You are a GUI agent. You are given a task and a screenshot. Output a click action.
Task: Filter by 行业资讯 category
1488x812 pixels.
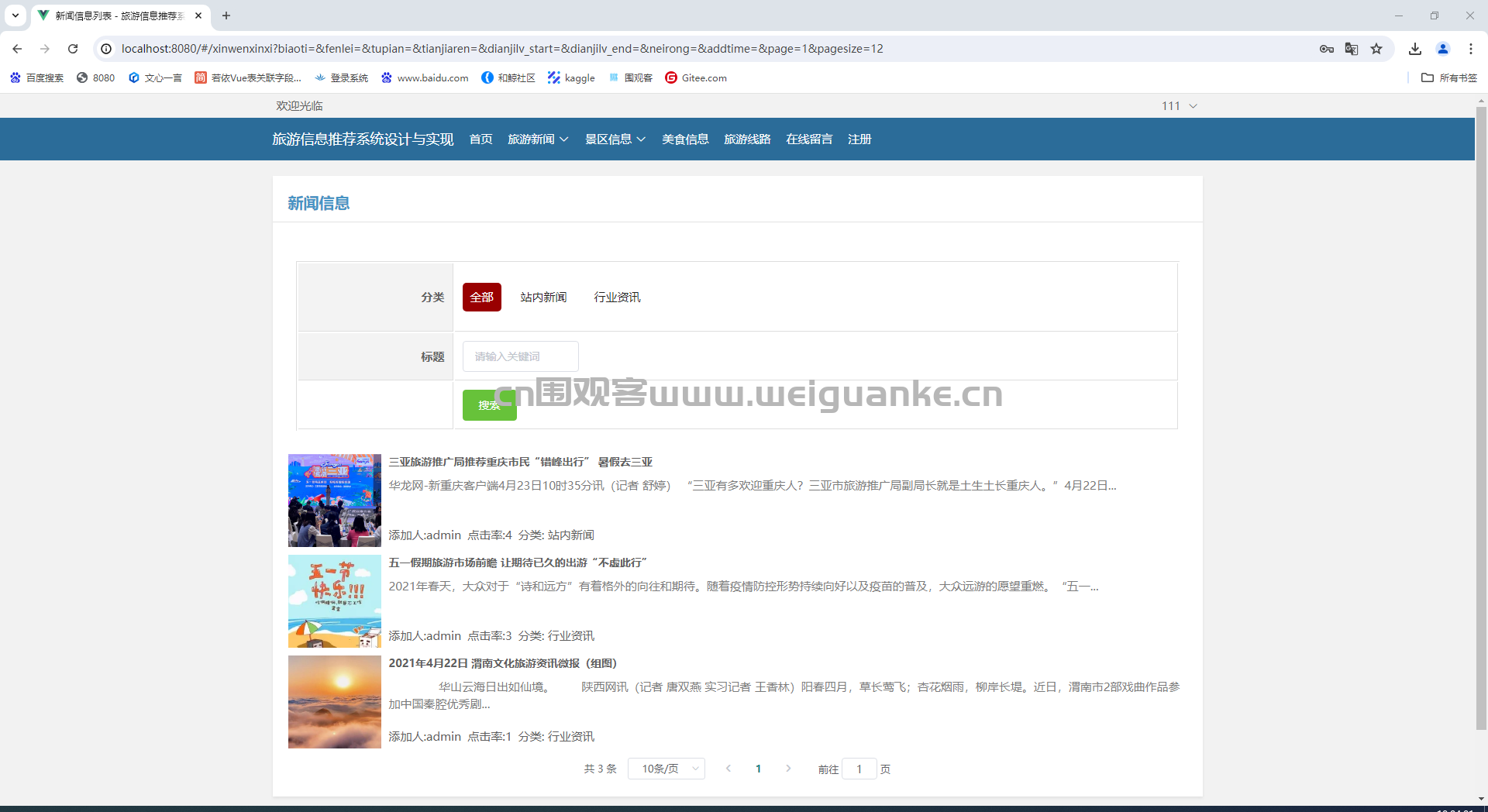[x=617, y=298]
